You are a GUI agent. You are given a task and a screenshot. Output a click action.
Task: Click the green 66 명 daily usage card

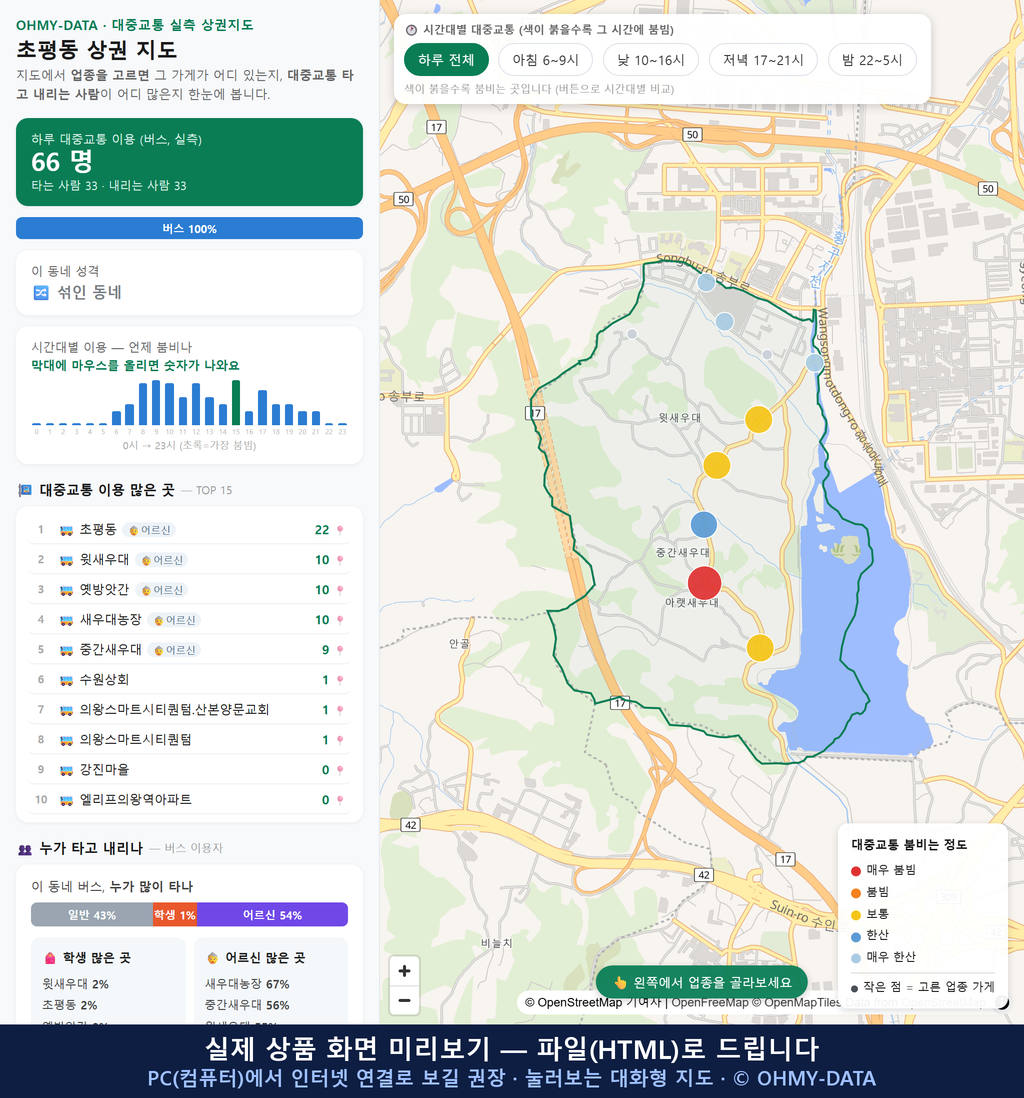click(x=189, y=162)
